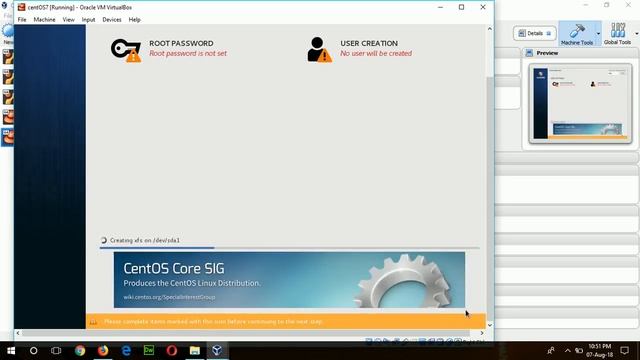Click the Preview thumbnail in Manager

580,103
